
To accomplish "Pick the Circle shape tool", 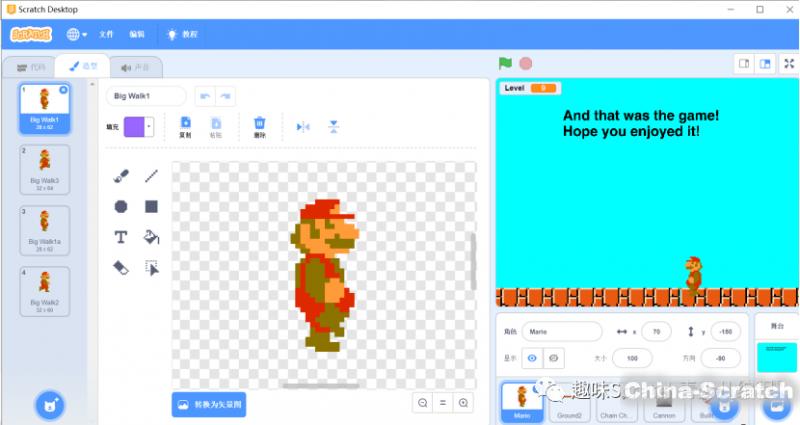I will (x=121, y=206).
